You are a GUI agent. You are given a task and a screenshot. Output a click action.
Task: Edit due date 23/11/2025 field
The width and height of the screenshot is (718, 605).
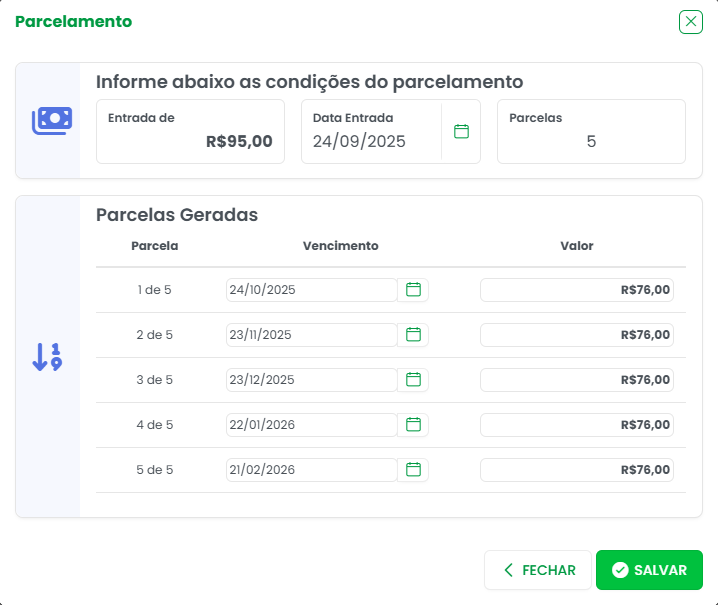click(311, 335)
